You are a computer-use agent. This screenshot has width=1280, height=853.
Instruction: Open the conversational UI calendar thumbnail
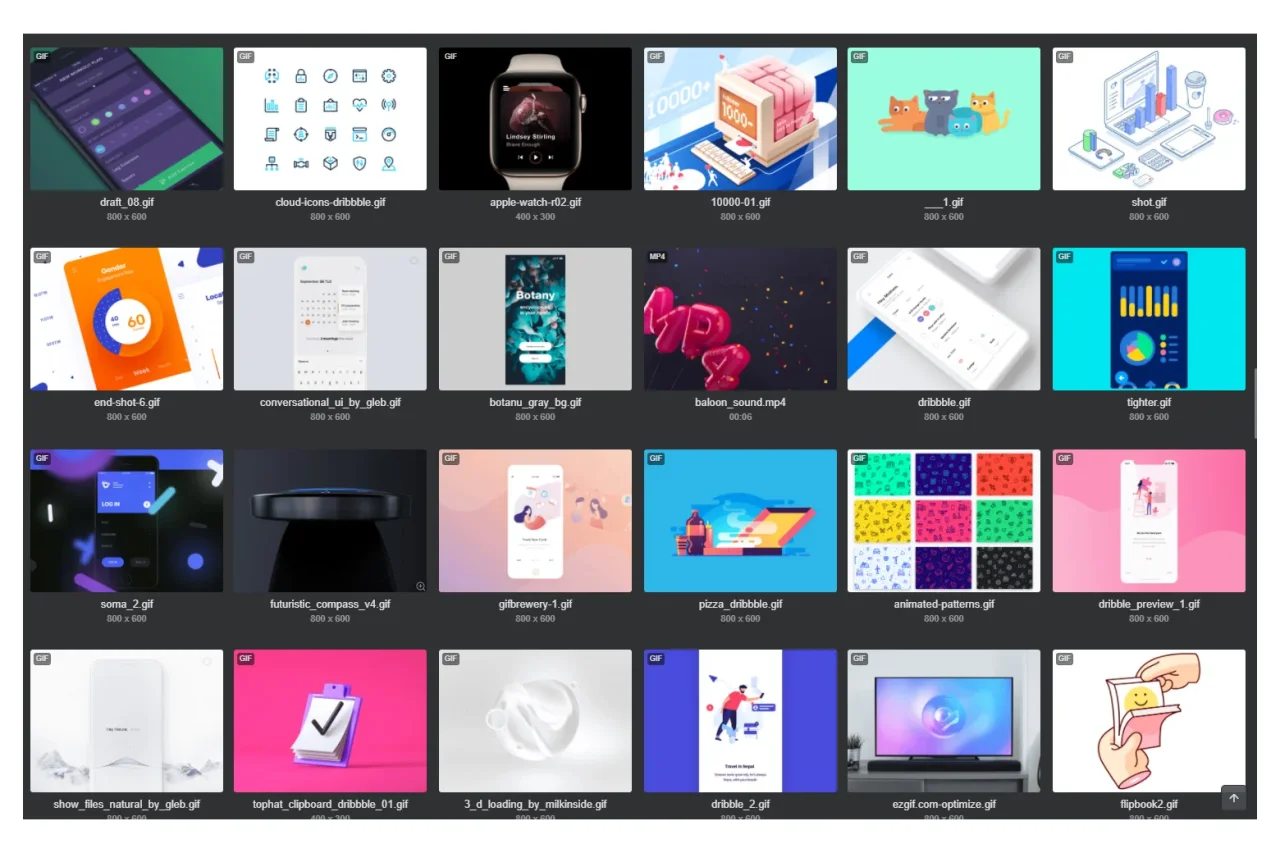[330, 319]
